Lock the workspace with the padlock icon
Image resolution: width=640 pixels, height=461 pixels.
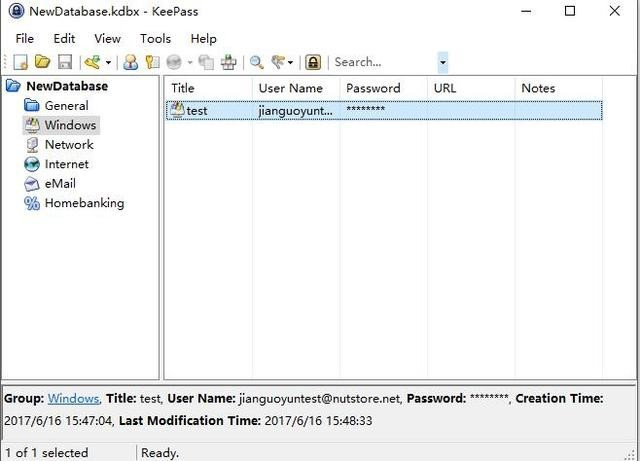click(x=313, y=62)
